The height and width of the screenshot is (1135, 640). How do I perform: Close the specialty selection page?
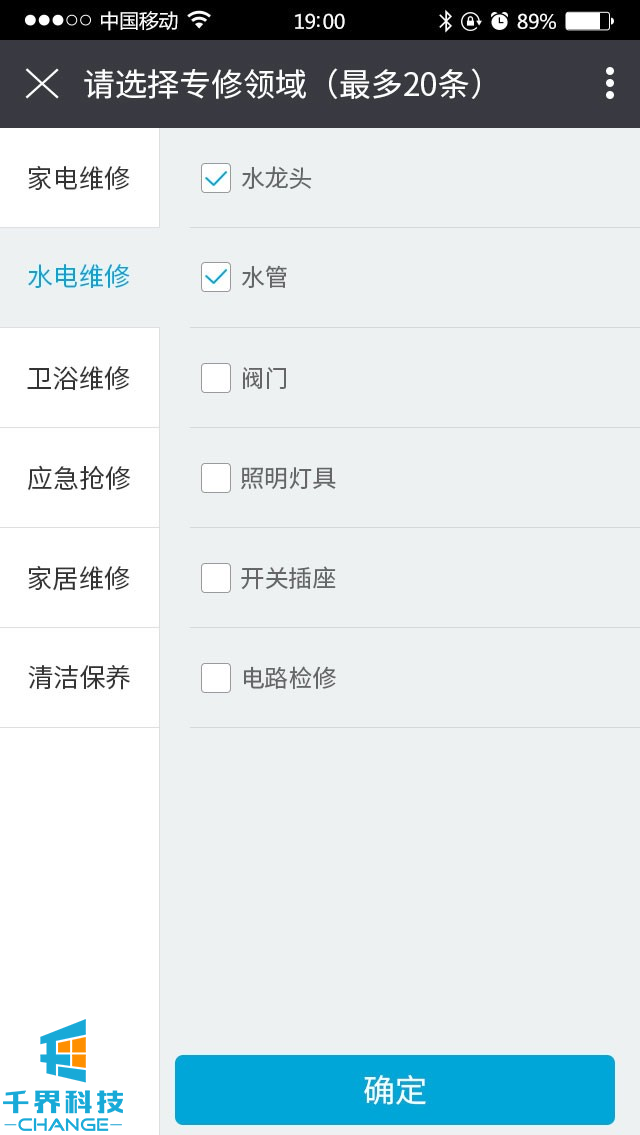[x=42, y=84]
